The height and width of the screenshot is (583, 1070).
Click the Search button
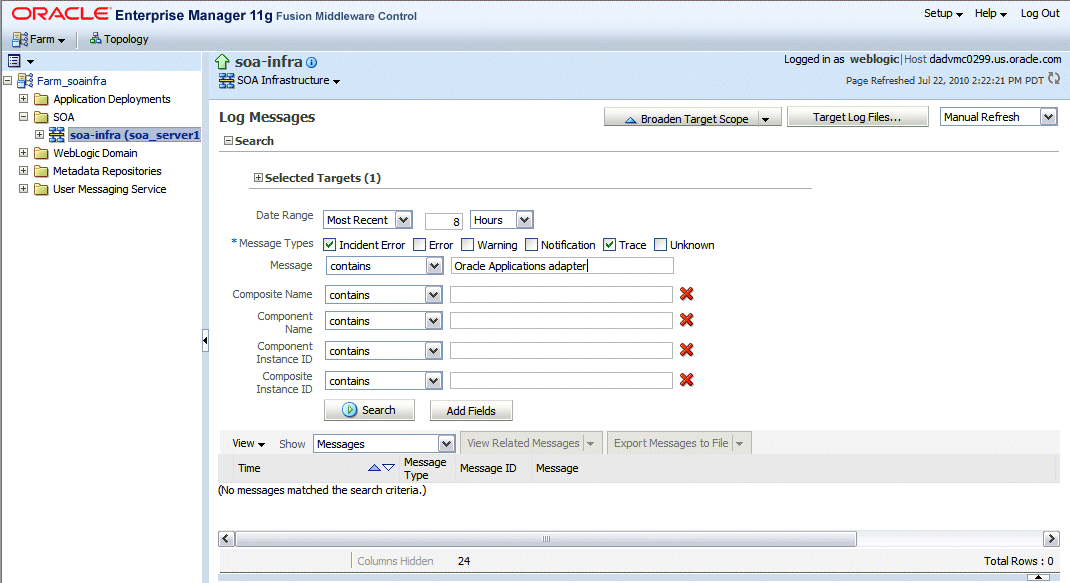pos(369,410)
